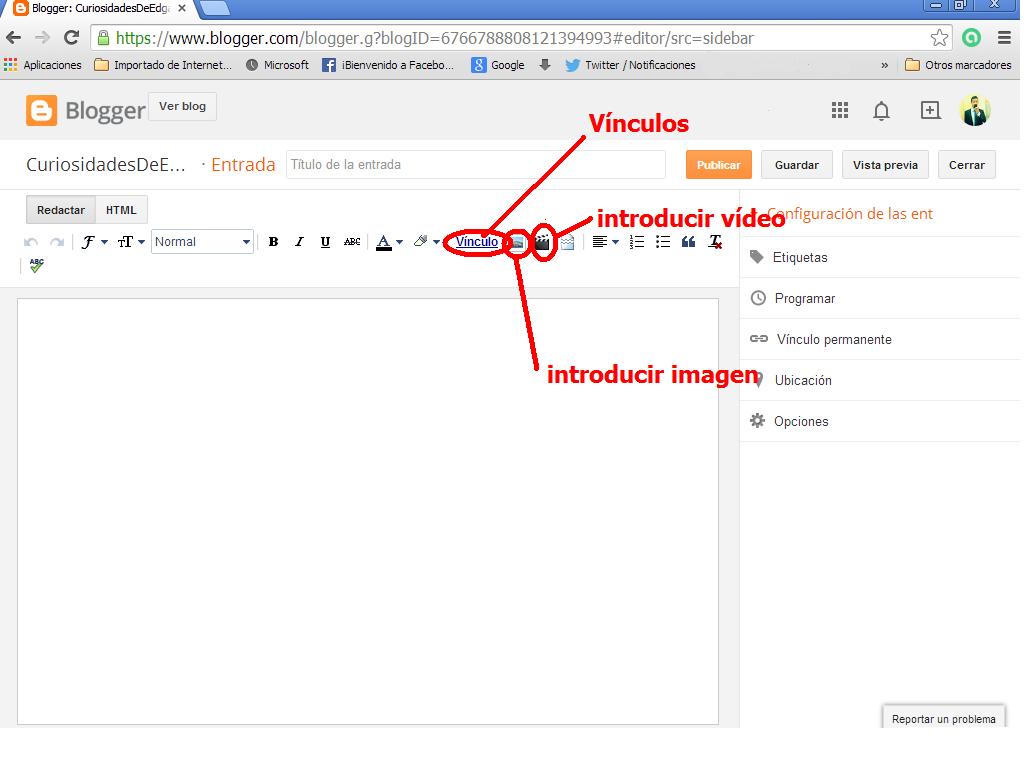The image size is (1024, 768).
Task: Click the download arrow bookmark icon
Action: [545, 65]
